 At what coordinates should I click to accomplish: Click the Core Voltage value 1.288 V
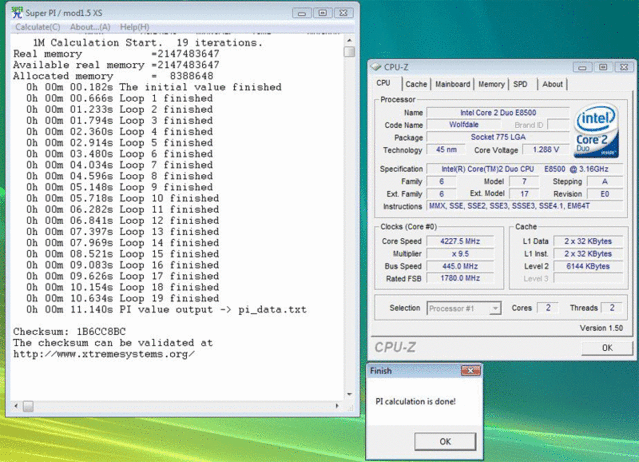point(546,150)
